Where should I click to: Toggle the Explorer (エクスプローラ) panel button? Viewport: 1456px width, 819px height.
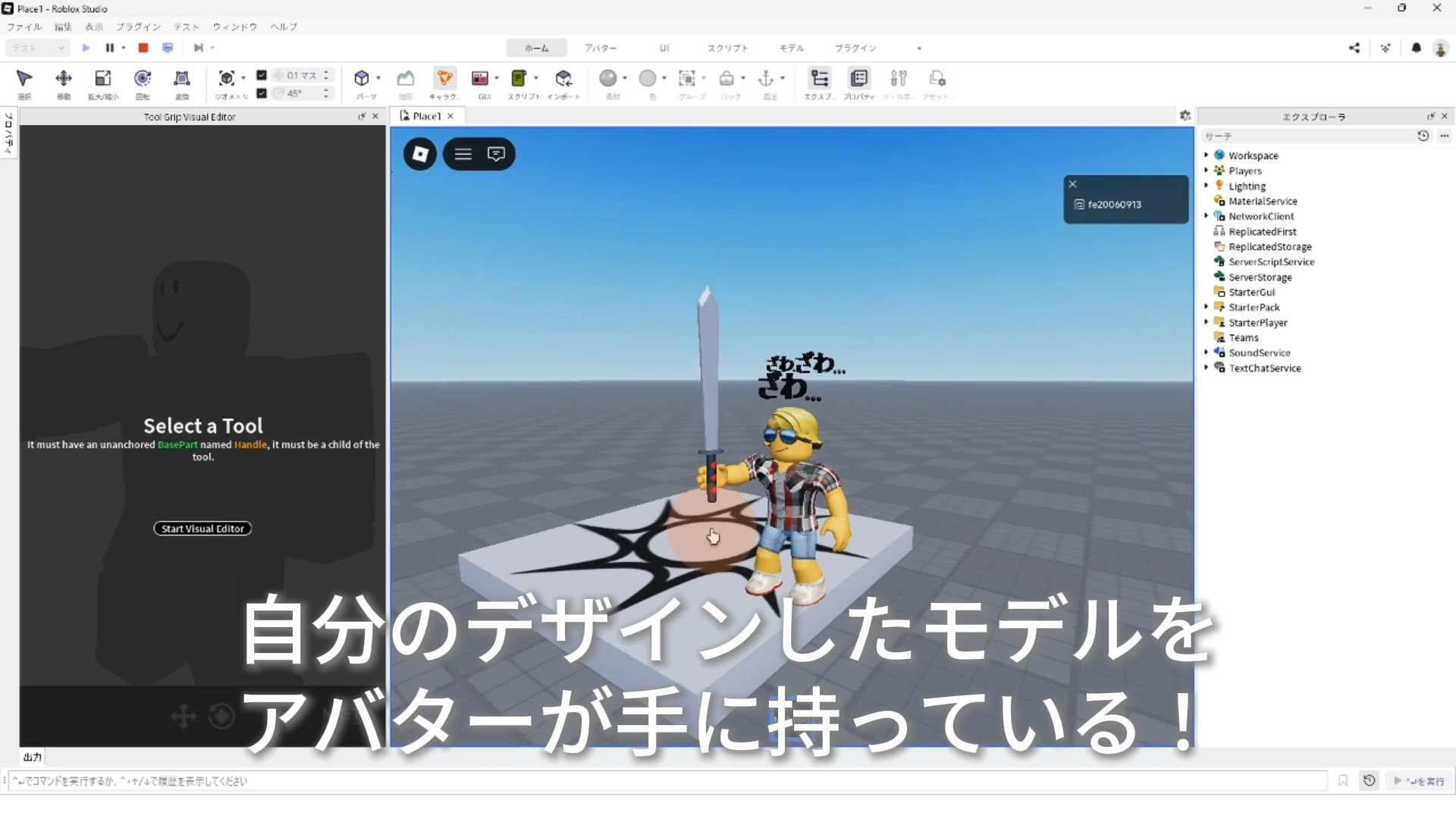click(819, 79)
